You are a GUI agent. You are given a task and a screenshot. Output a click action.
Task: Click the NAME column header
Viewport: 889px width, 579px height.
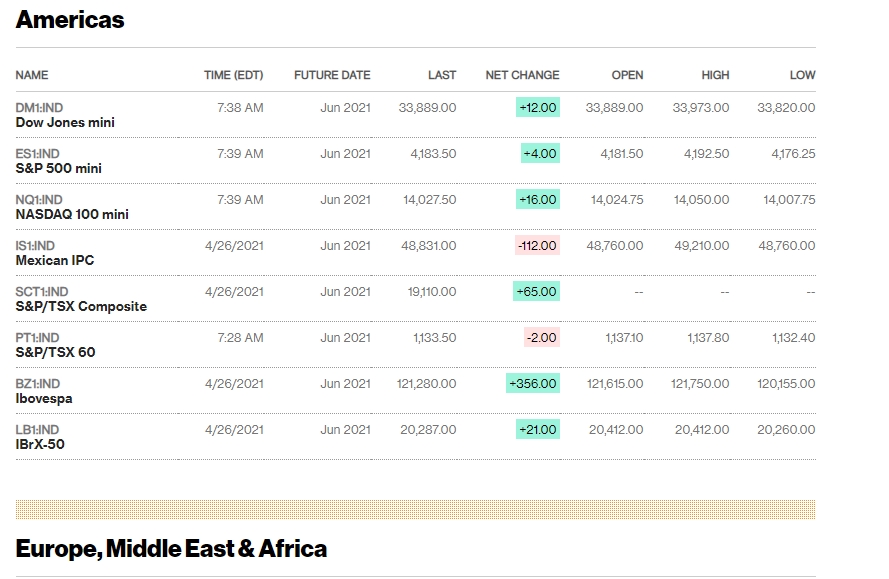[32, 75]
